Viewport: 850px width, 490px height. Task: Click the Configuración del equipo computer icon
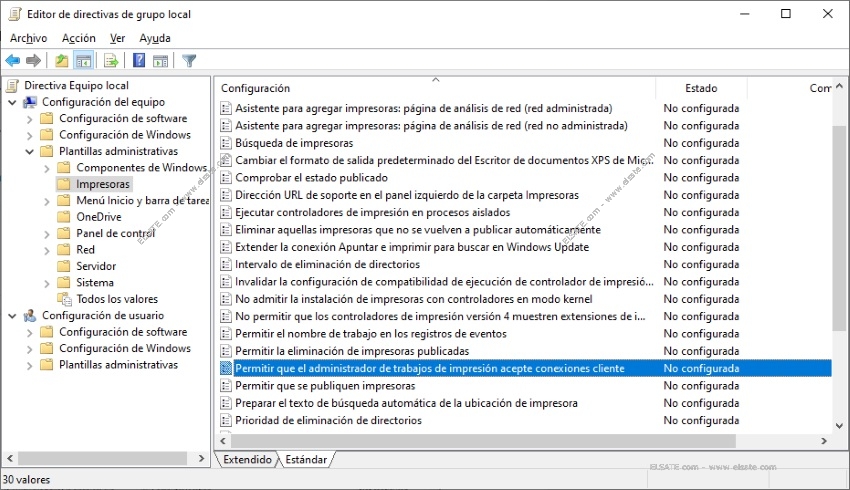point(30,102)
